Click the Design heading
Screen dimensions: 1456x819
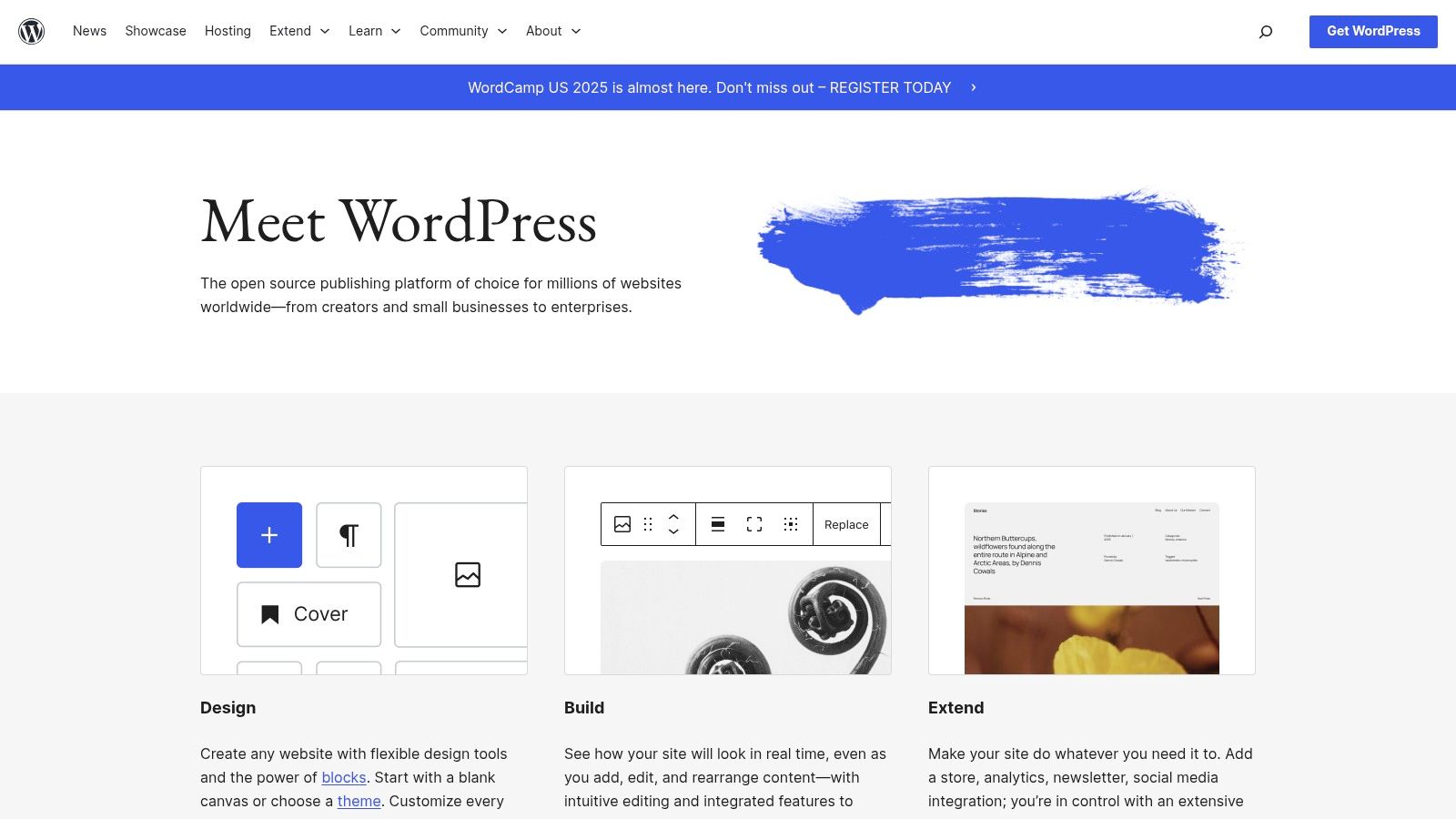point(227,708)
